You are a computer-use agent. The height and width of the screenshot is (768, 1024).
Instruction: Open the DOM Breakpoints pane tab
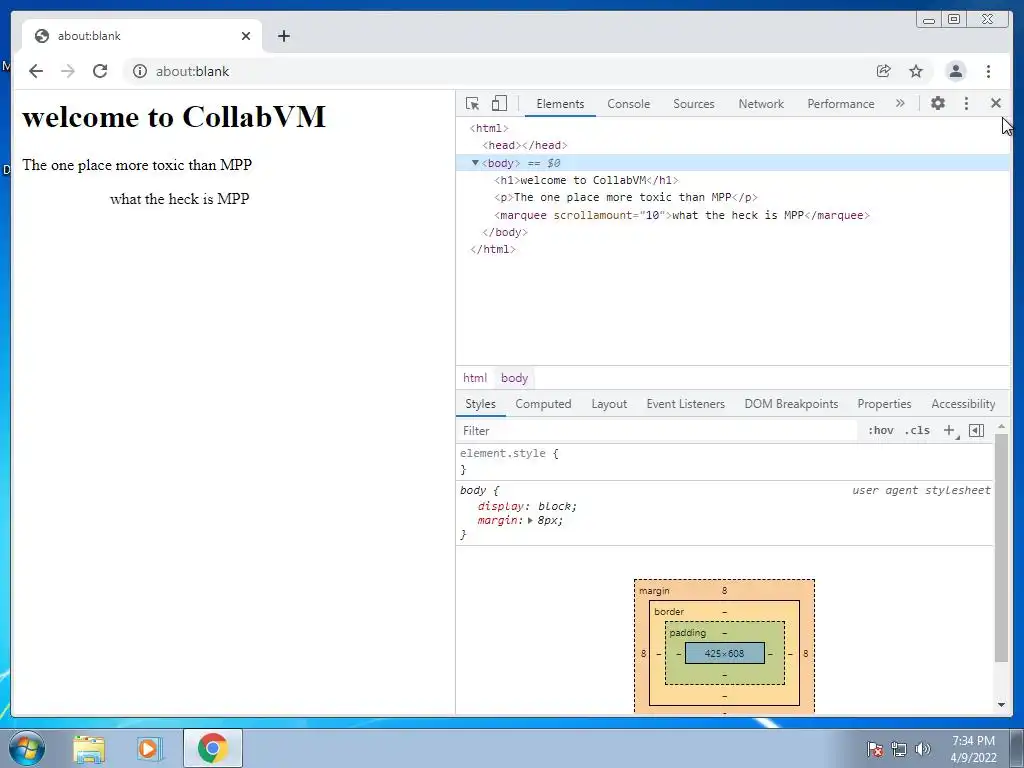(x=791, y=404)
